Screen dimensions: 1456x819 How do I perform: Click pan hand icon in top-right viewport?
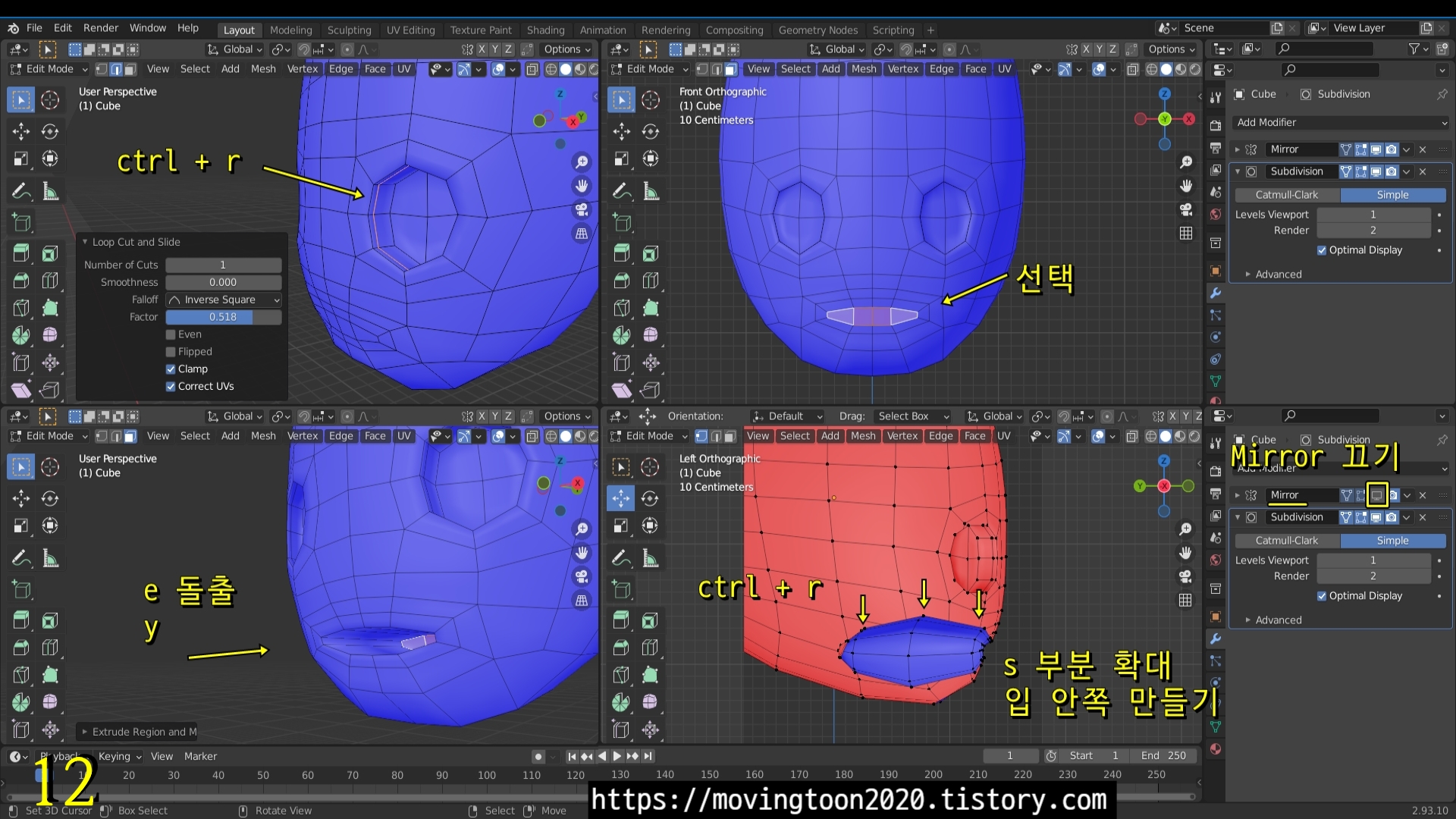[x=1186, y=186]
